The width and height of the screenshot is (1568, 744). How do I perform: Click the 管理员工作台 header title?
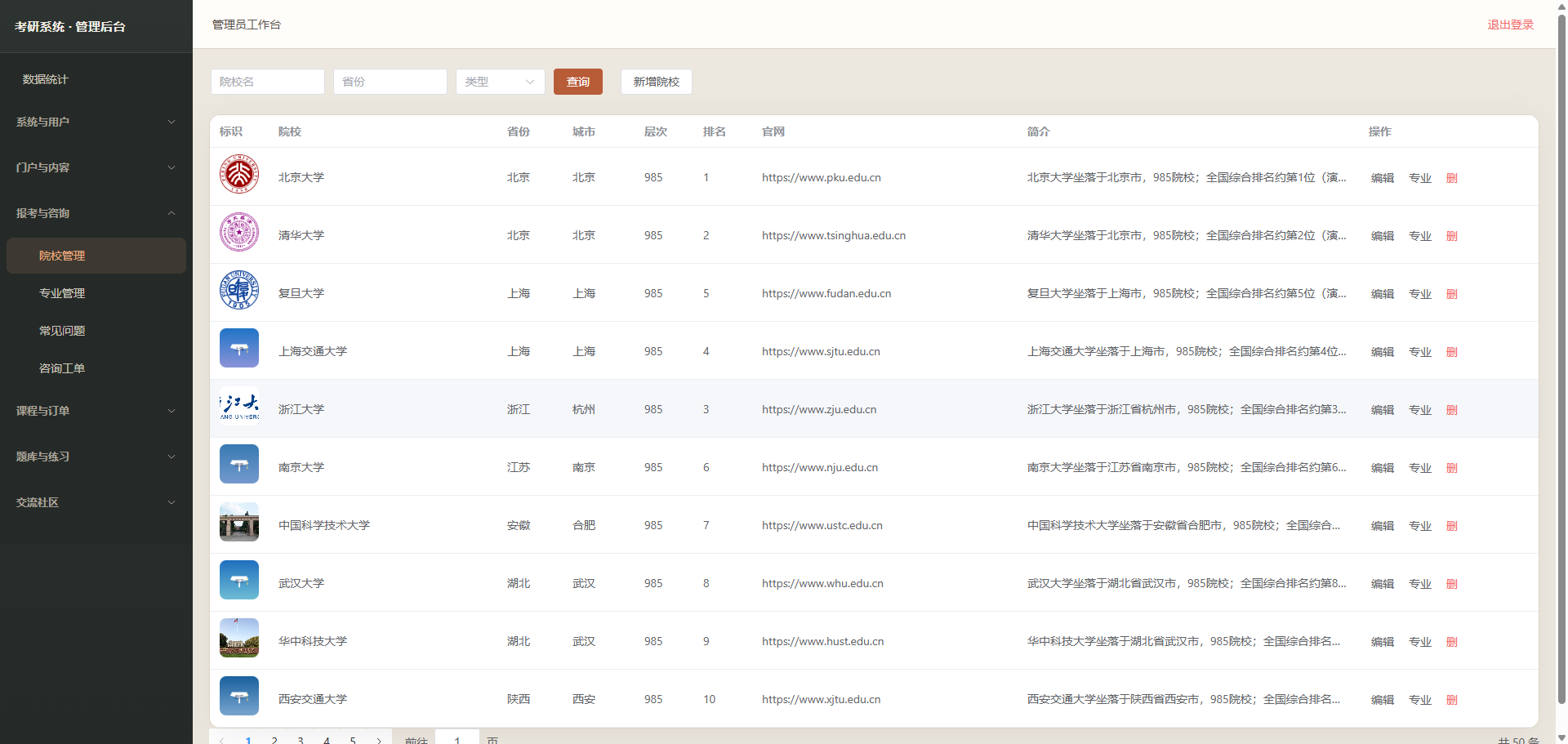point(247,25)
